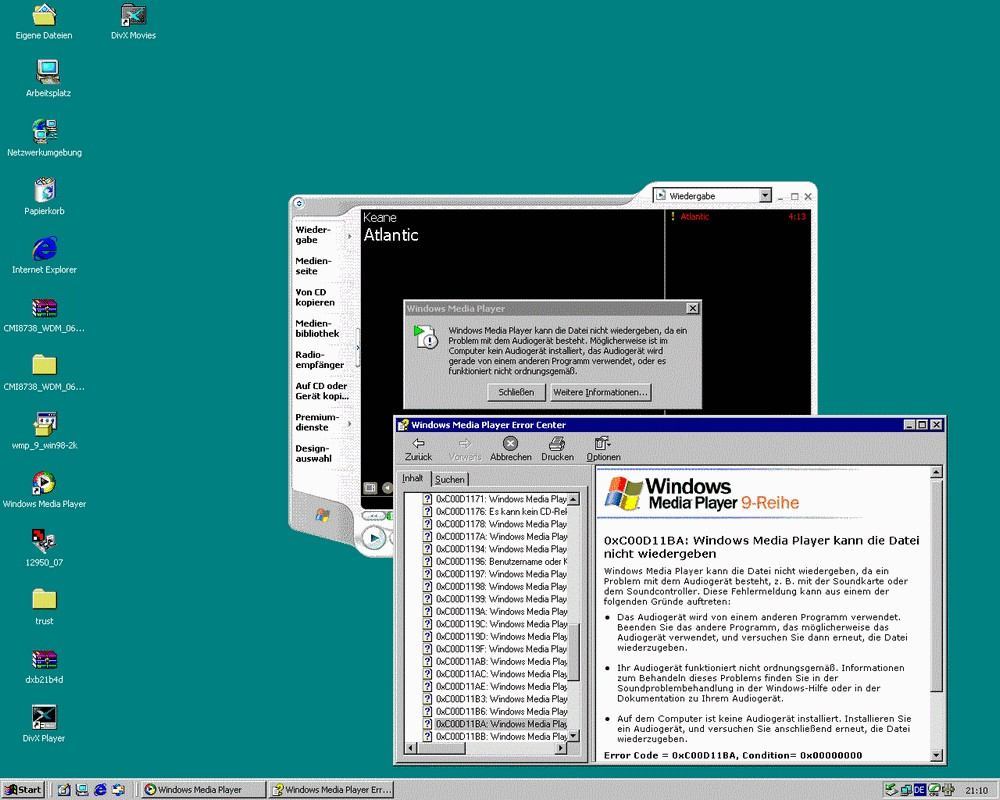1000x800 pixels.
Task: Click Weitere Informationen button
Action: [x=600, y=392]
